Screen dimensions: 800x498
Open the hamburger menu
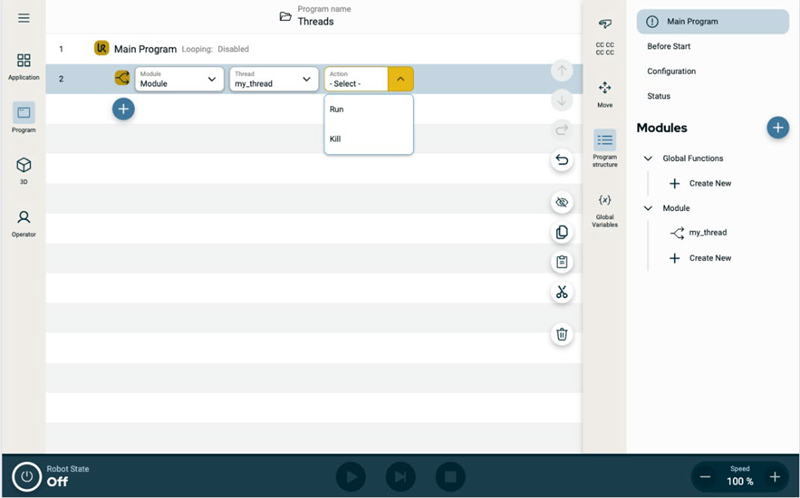(x=23, y=18)
